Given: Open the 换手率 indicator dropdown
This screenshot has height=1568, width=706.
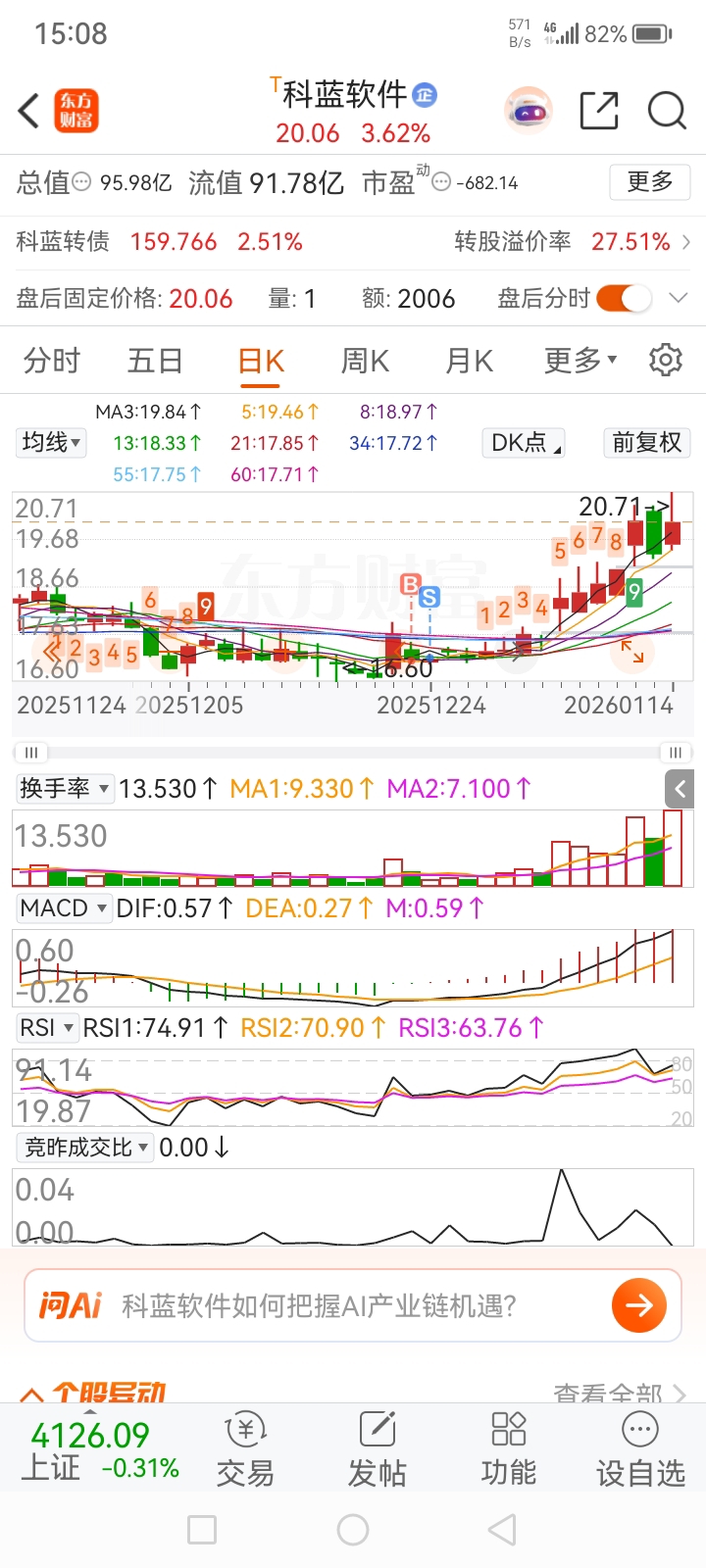Looking at the screenshot, I should coord(65,789).
